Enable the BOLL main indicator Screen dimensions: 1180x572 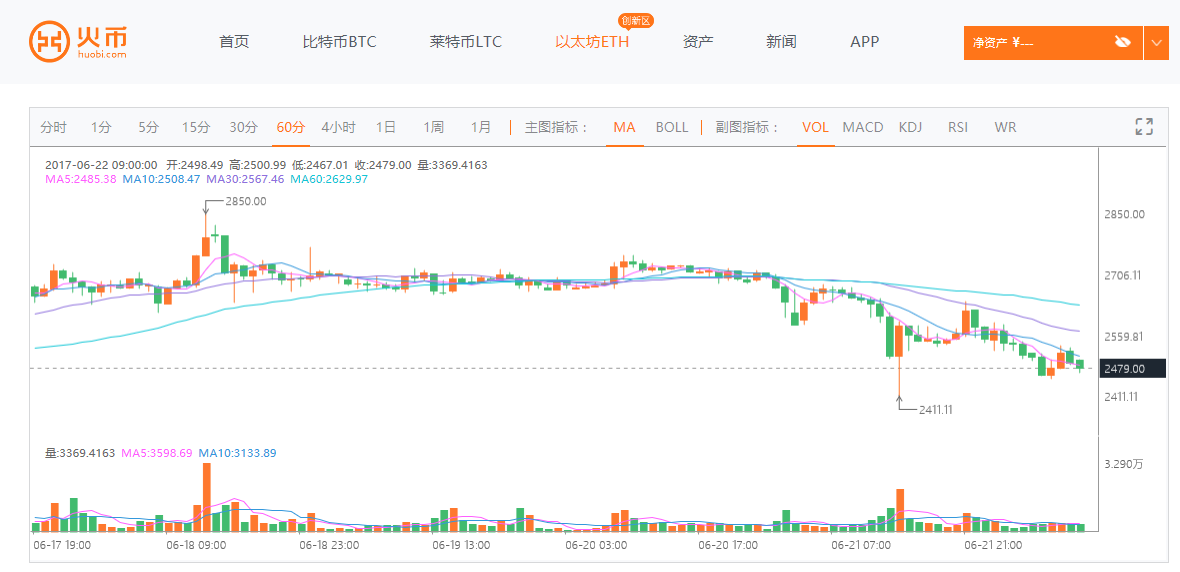coord(672,127)
